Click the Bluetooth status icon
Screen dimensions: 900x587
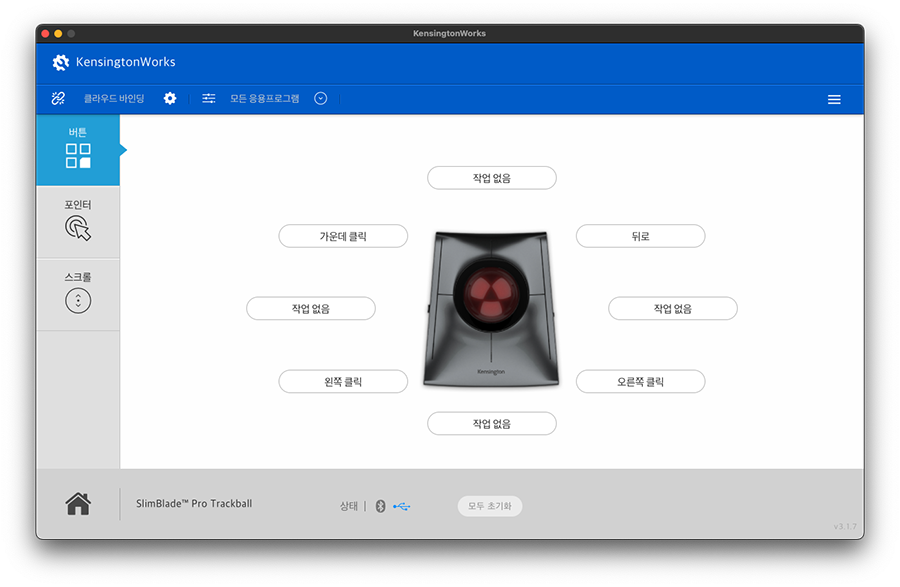tap(380, 506)
